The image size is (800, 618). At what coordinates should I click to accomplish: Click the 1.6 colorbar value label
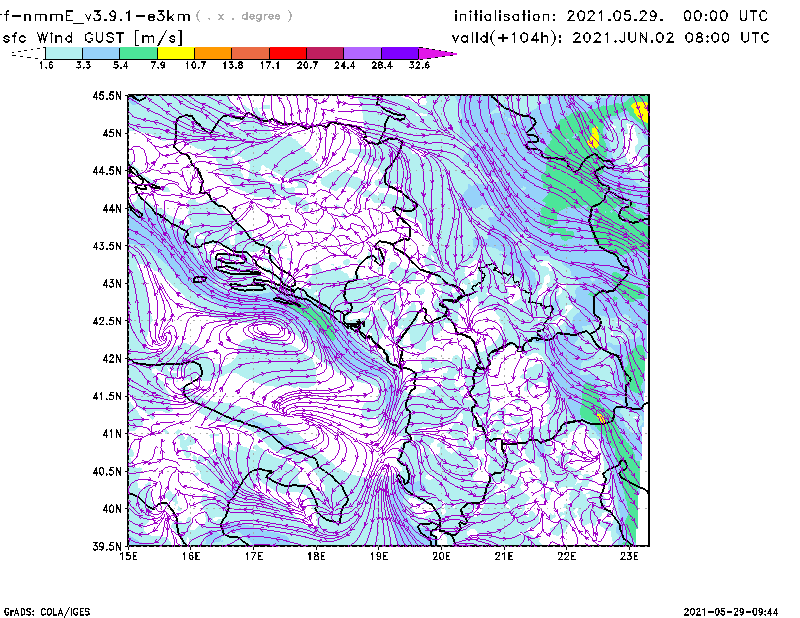(x=46, y=65)
